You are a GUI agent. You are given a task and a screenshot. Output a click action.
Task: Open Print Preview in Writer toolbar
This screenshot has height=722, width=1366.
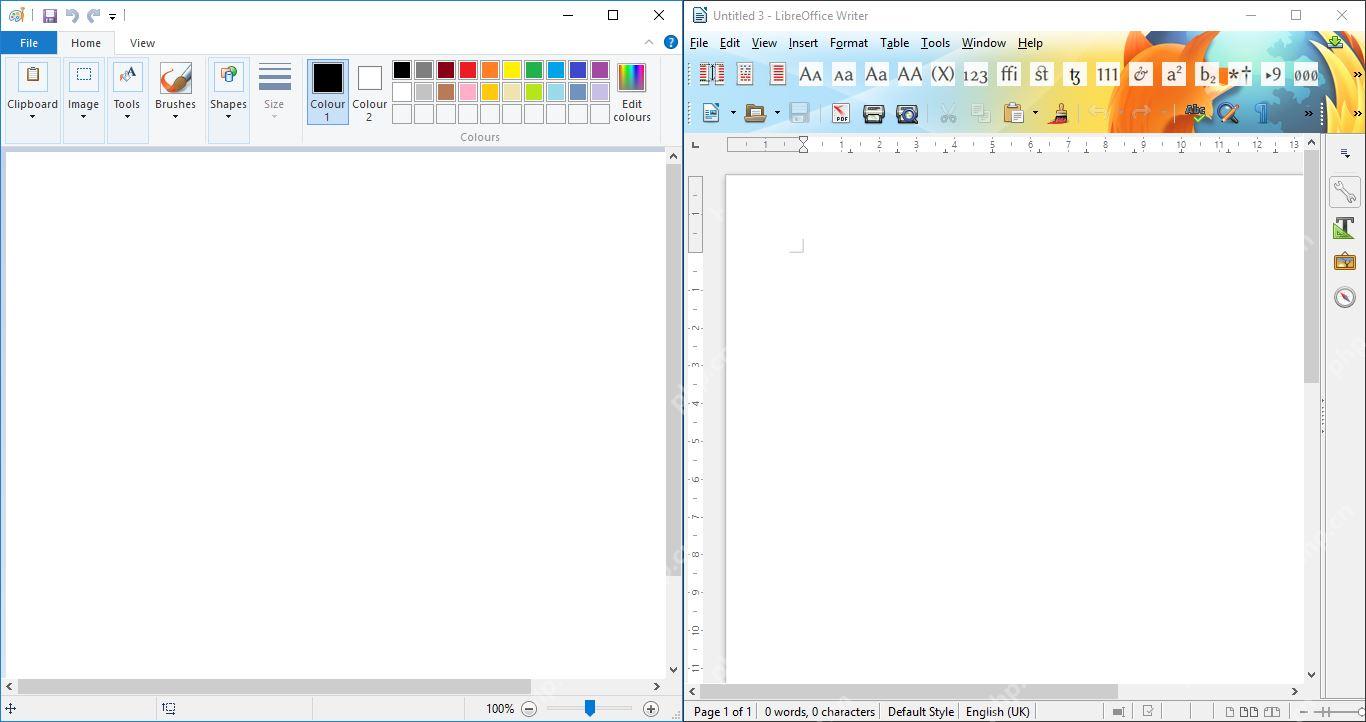pyautogui.click(x=907, y=113)
